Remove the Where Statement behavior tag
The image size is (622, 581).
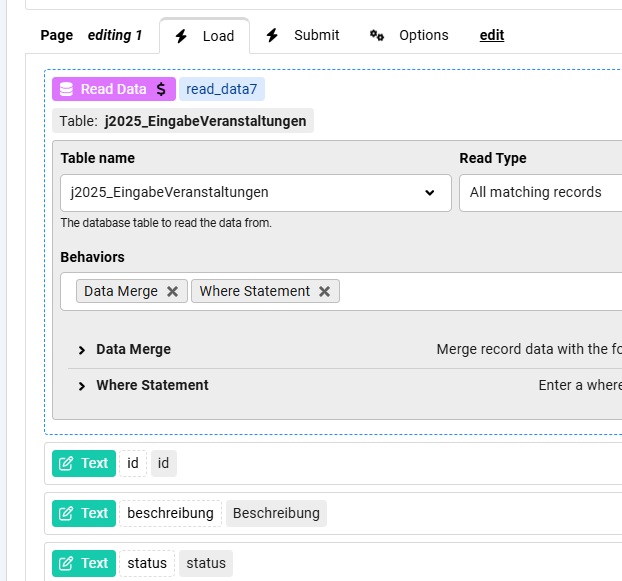tap(324, 291)
